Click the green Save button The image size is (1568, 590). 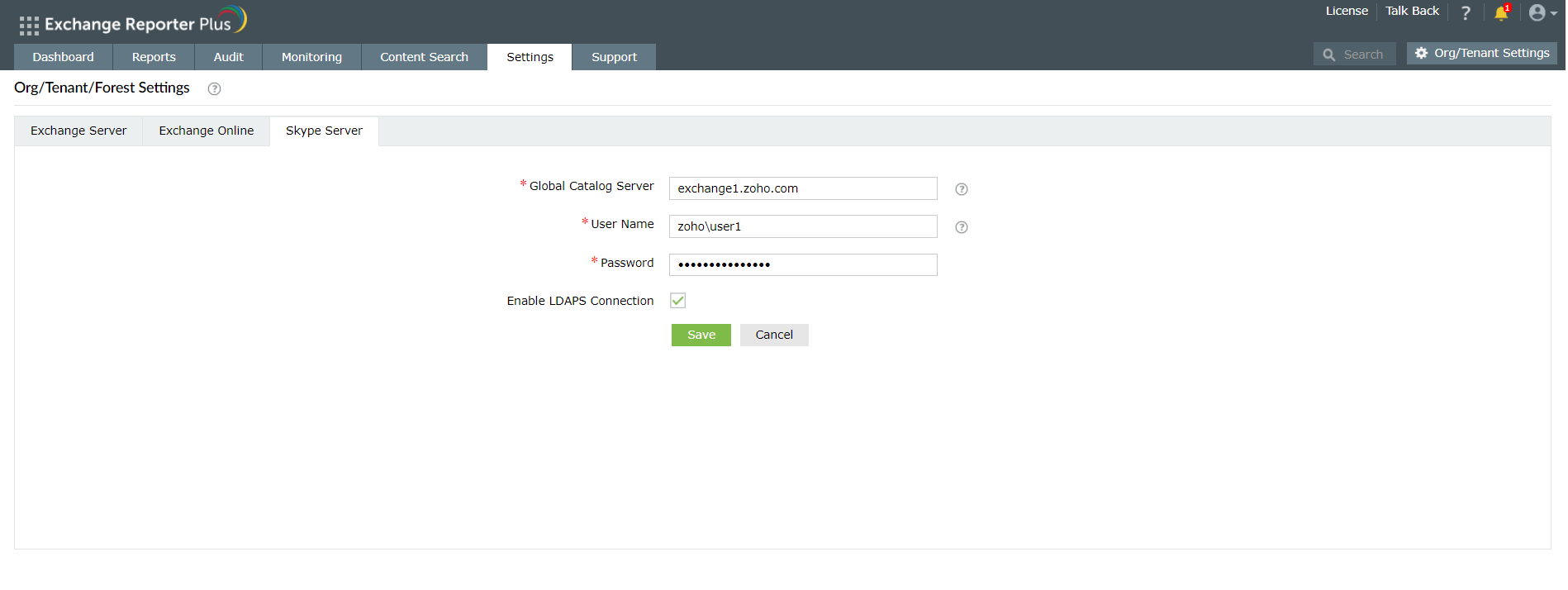701,335
